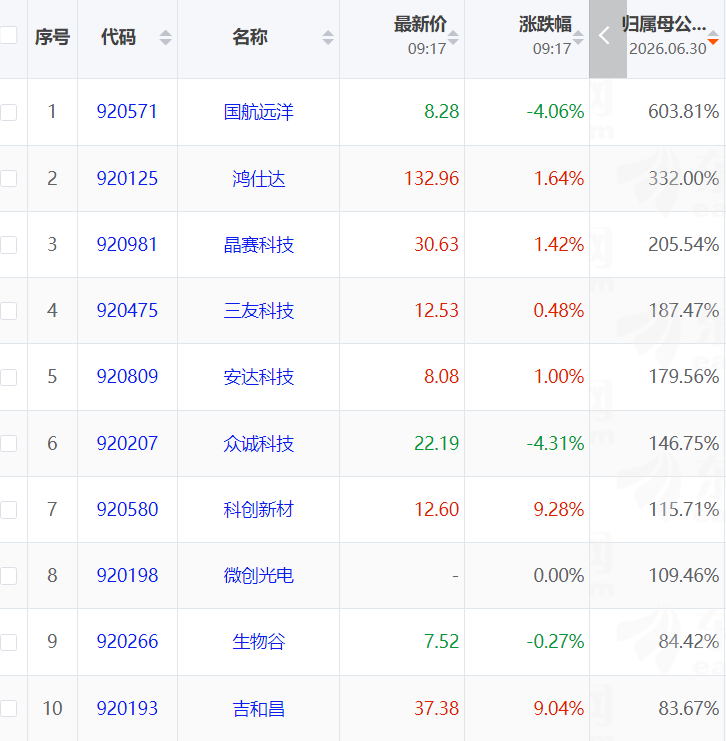Select the growth value 603.81%
This screenshot has height=741, width=726.
pos(683,112)
